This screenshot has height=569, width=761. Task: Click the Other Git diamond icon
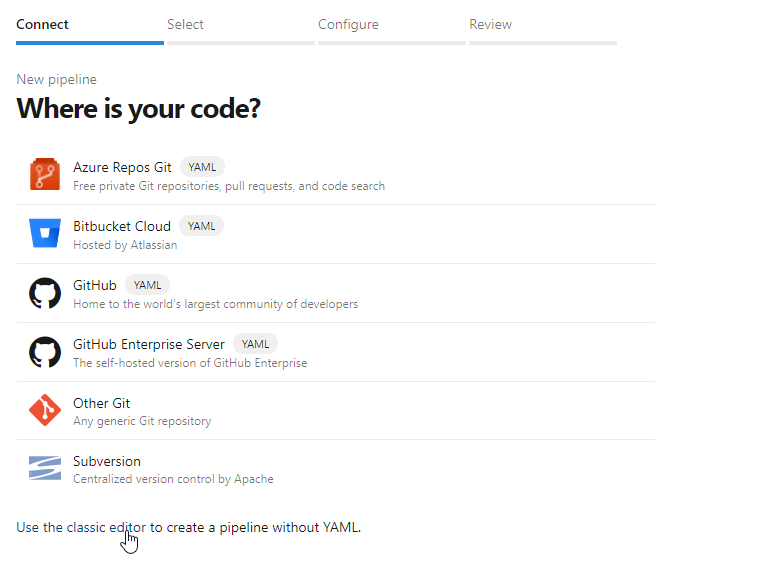pos(45,410)
